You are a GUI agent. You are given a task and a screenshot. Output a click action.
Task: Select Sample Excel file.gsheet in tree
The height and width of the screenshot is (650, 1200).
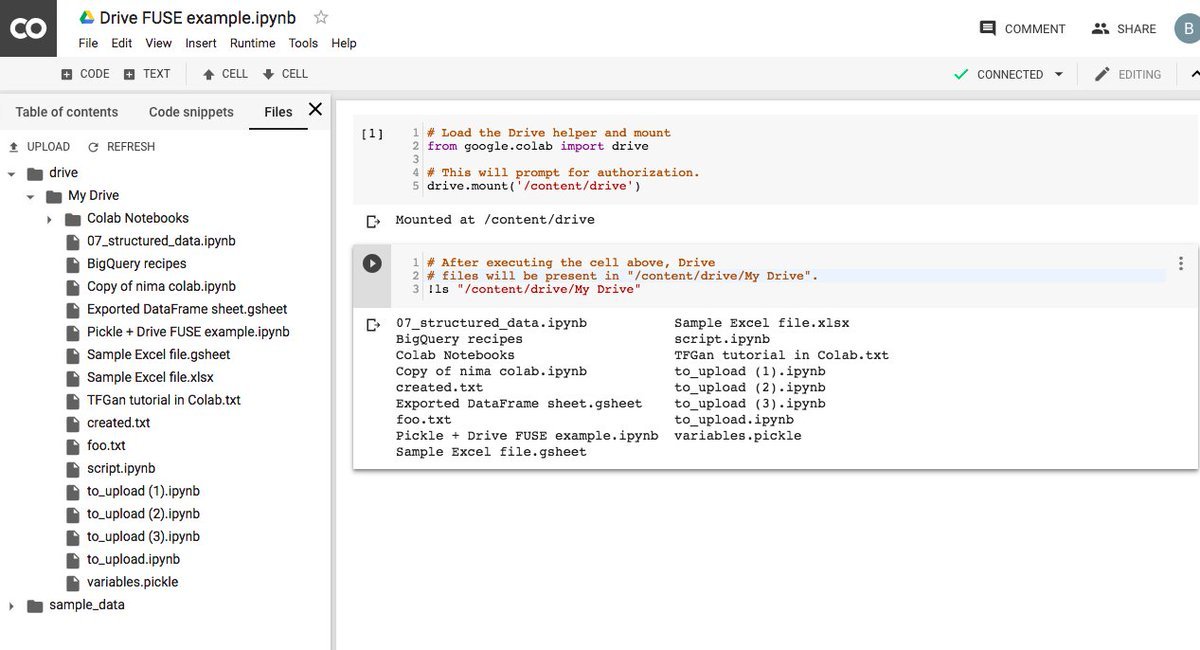(x=159, y=355)
